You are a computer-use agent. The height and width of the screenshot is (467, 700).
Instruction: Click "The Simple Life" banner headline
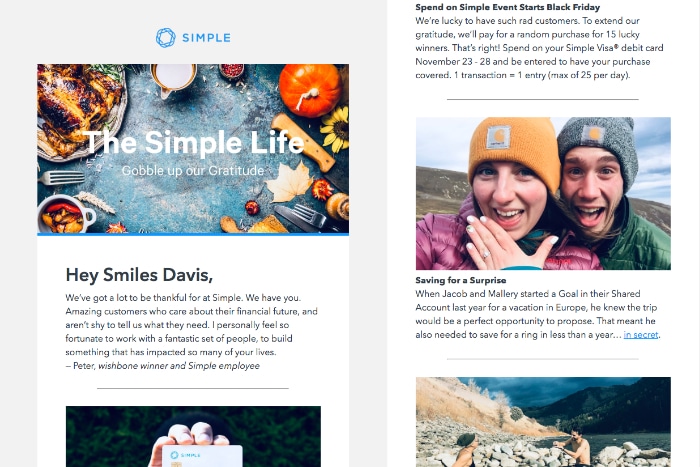pyautogui.click(x=193, y=143)
